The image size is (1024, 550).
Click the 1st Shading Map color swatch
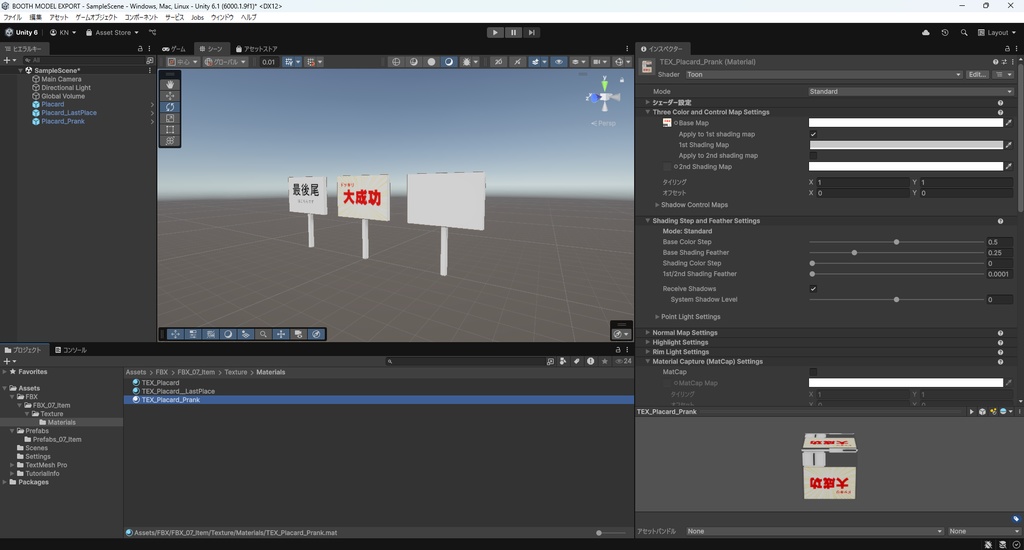pos(905,145)
